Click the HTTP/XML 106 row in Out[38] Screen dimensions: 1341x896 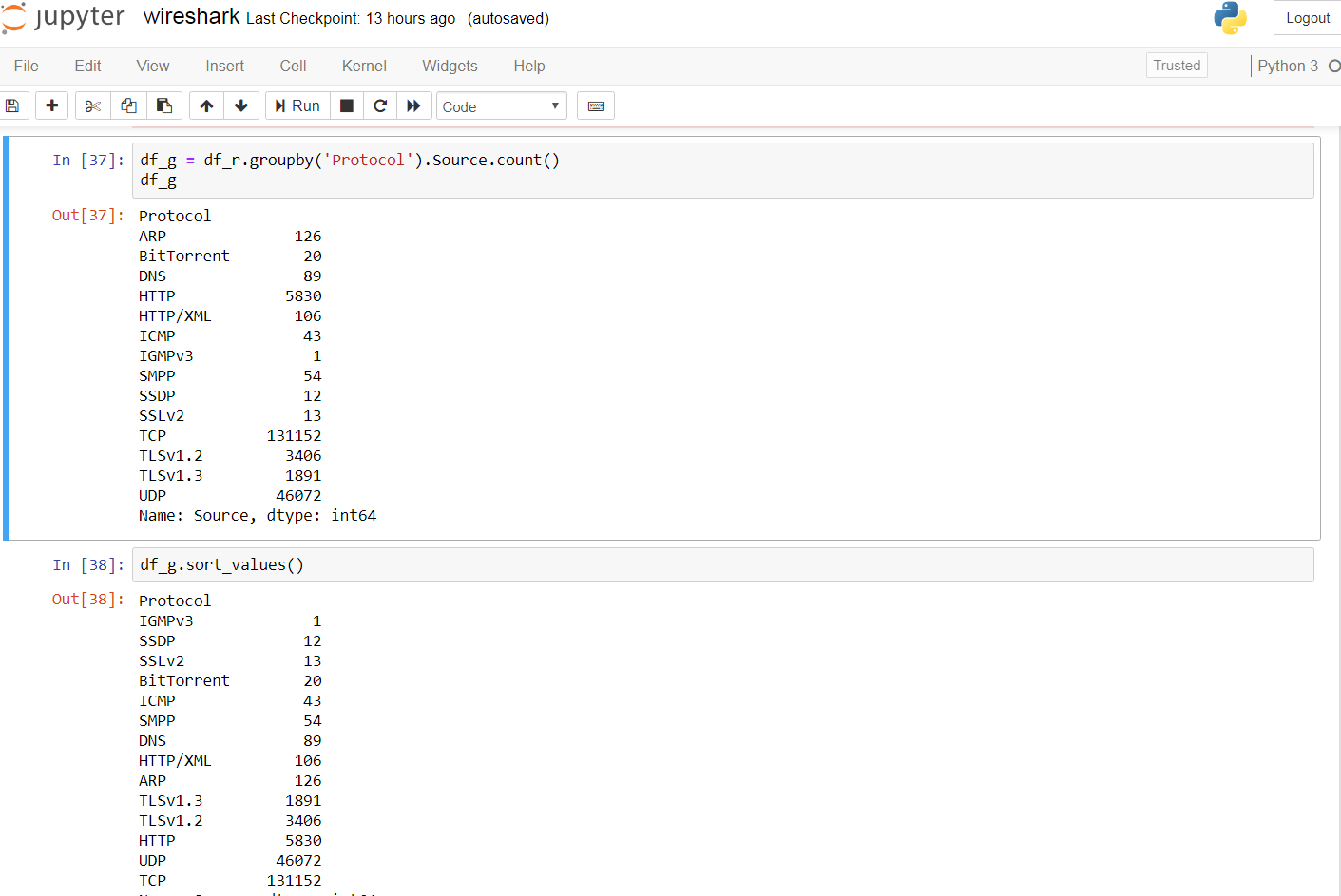click(230, 760)
